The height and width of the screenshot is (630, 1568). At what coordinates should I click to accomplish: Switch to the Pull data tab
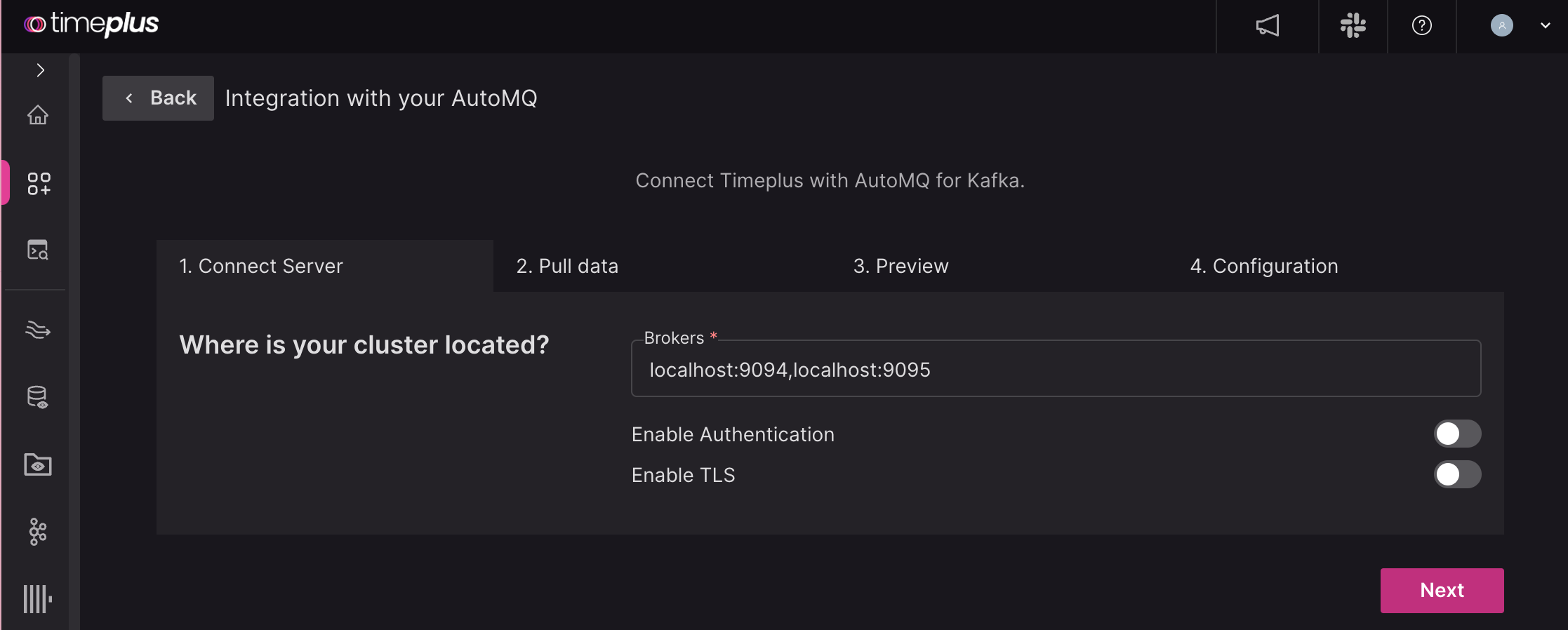click(566, 266)
